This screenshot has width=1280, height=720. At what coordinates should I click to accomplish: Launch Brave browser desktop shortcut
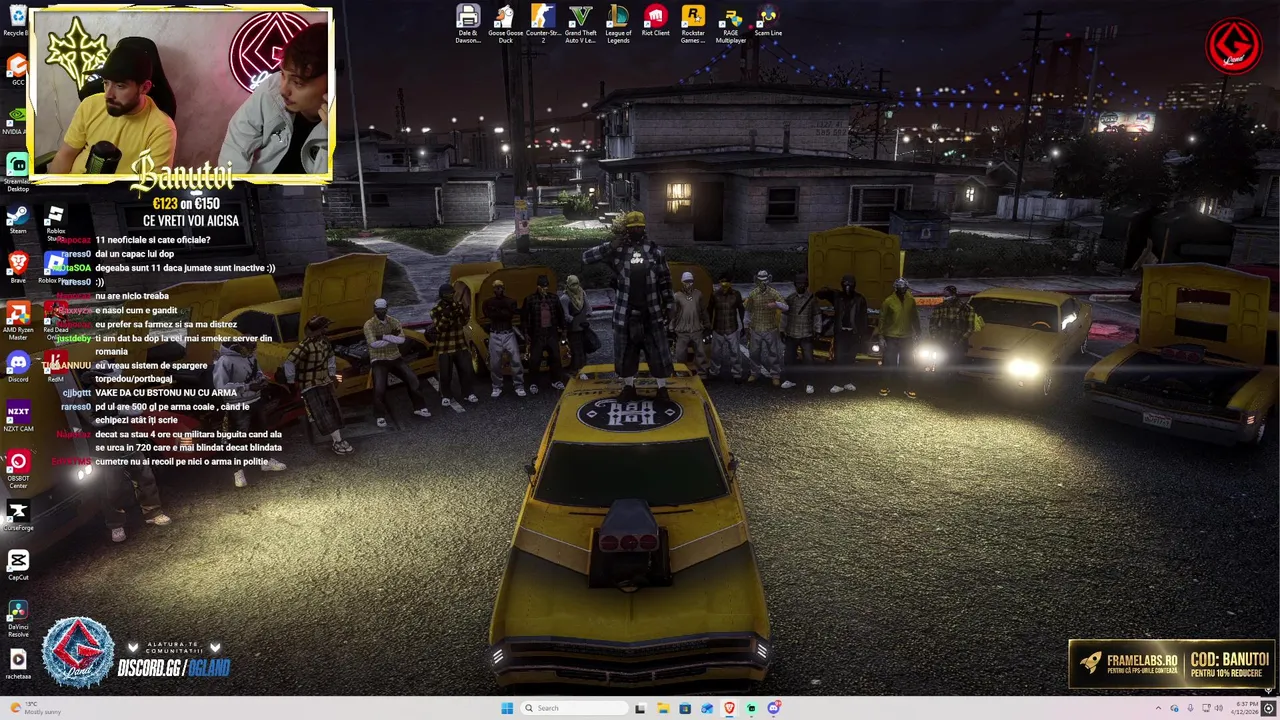[x=17, y=268]
